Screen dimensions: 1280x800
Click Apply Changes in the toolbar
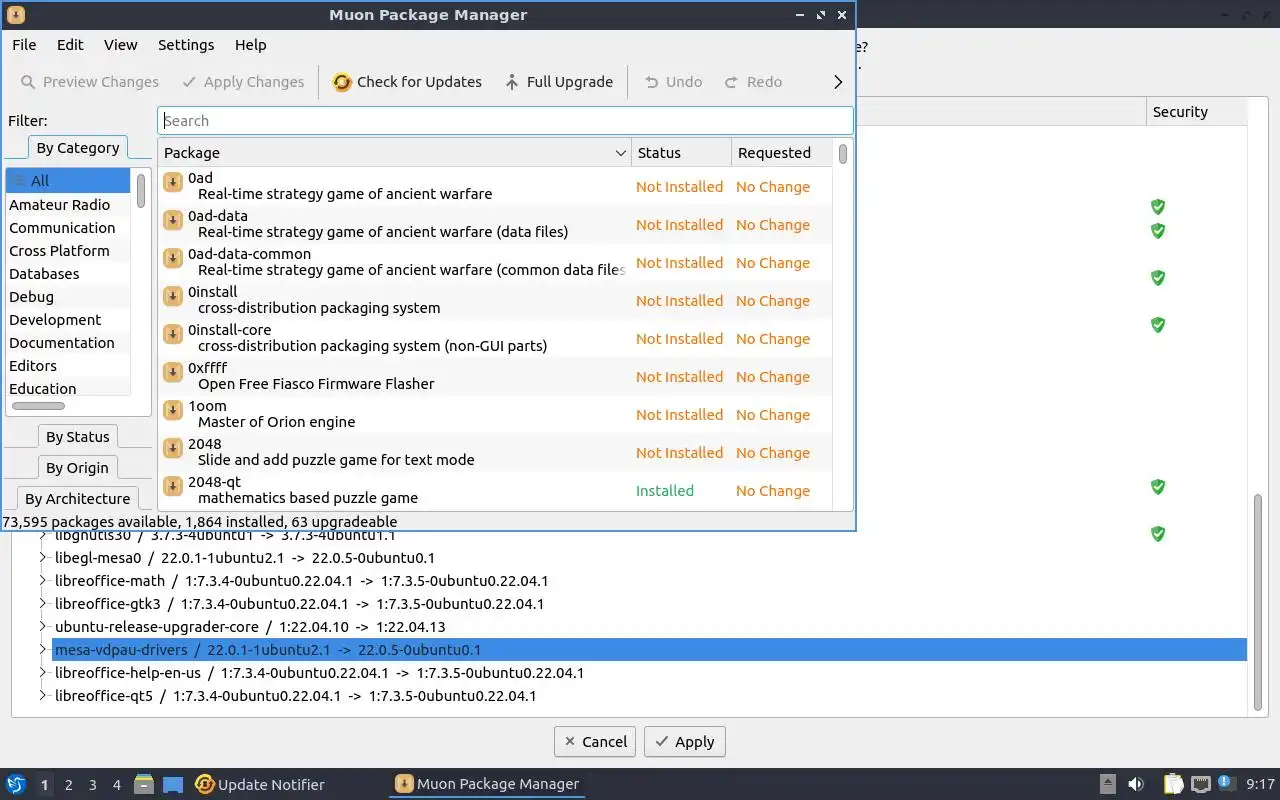coord(243,82)
